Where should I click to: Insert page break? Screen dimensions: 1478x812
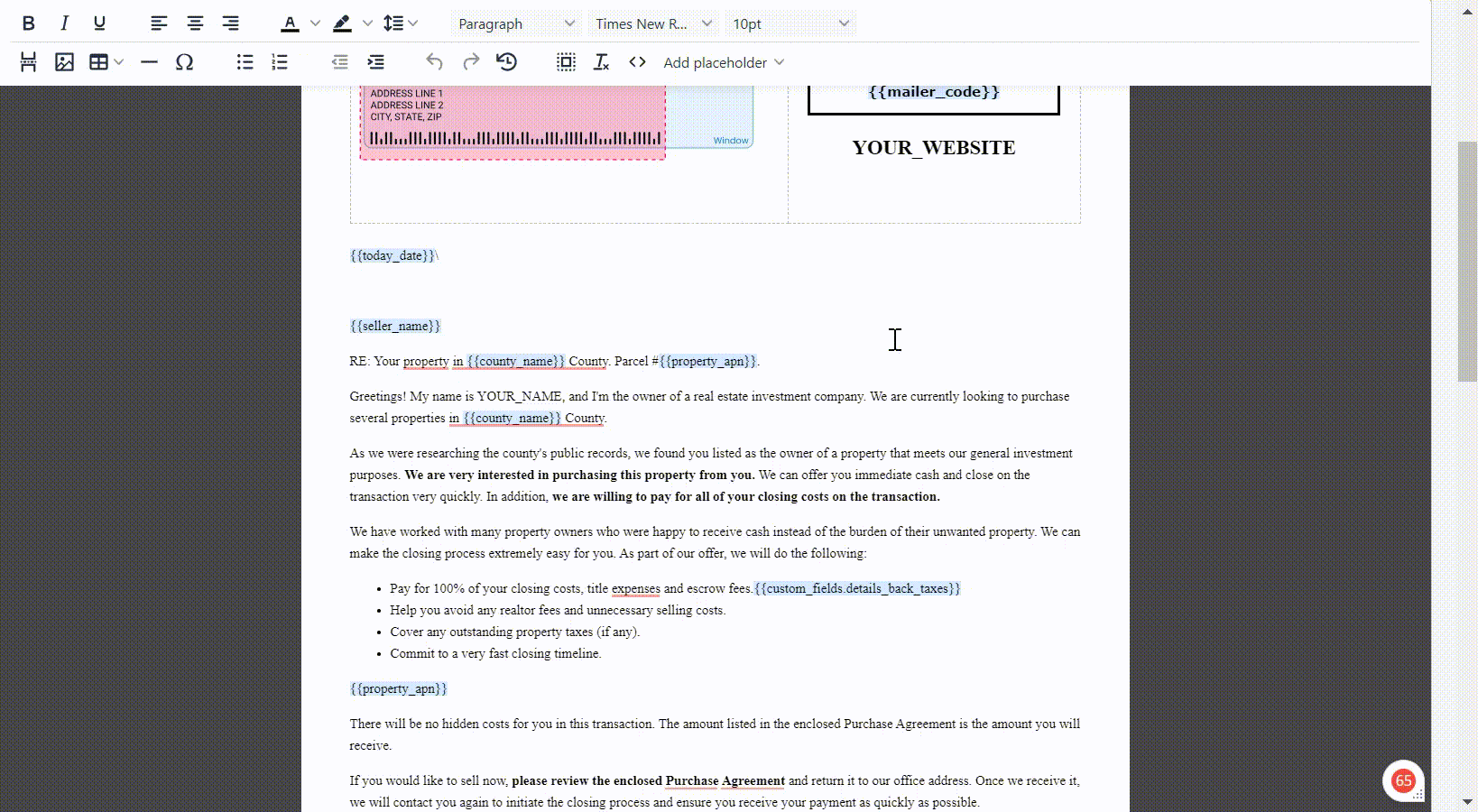28,62
